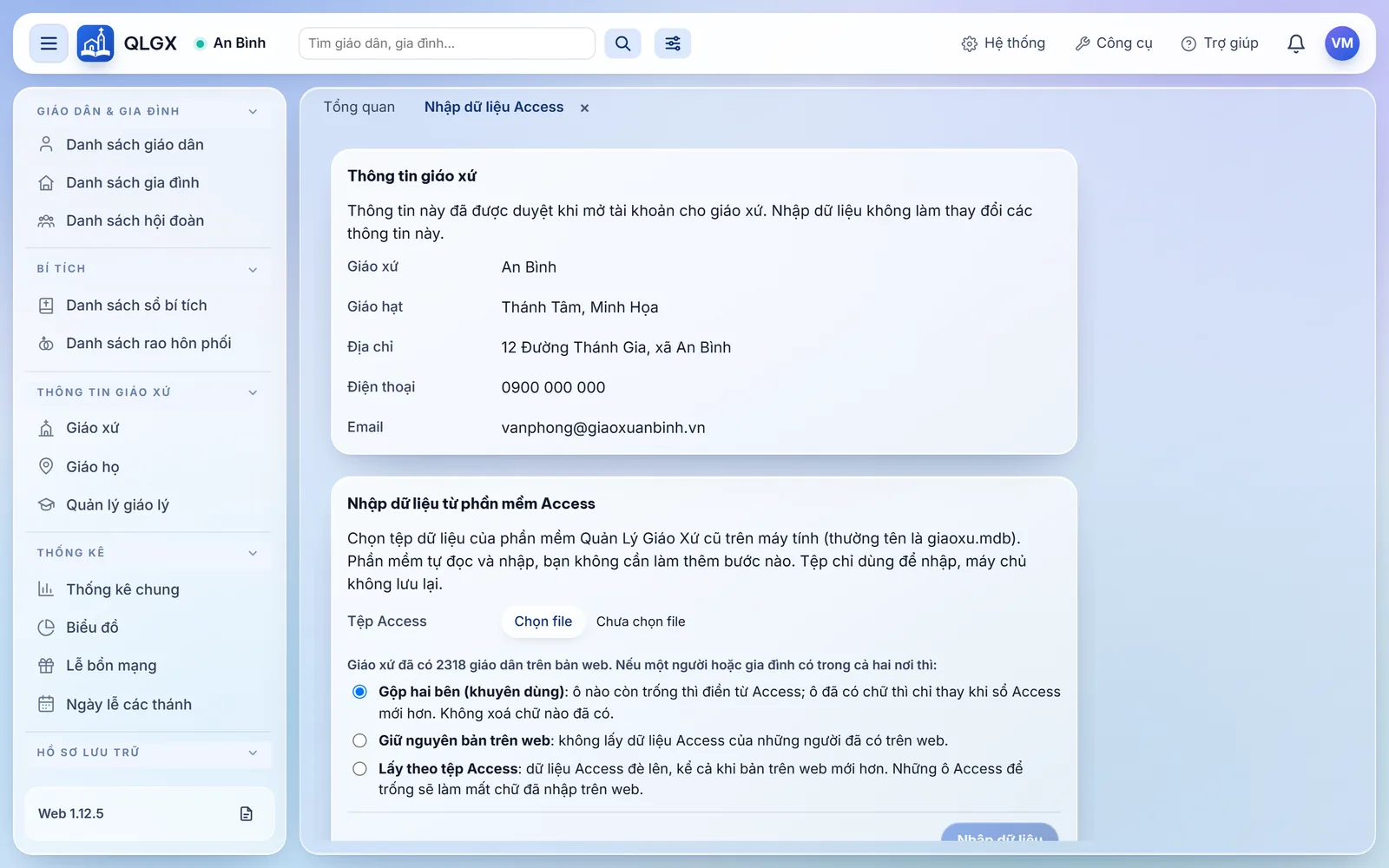The height and width of the screenshot is (868, 1389).
Task: Open the Trợ giúp menu
Action: pyautogui.click(x=1220, y=43)
